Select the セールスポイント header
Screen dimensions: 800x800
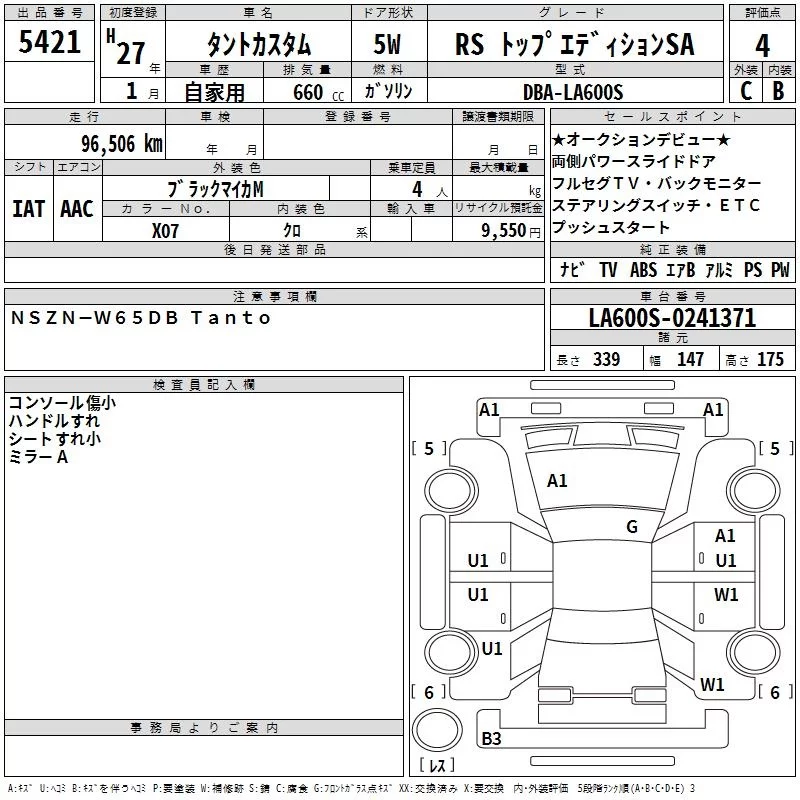(x=672, y=116)
